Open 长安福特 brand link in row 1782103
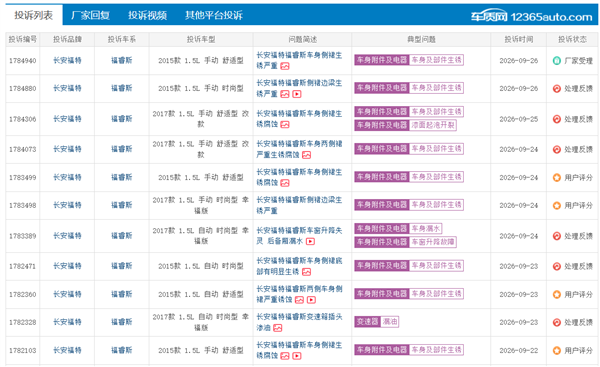 coord(67,350)
